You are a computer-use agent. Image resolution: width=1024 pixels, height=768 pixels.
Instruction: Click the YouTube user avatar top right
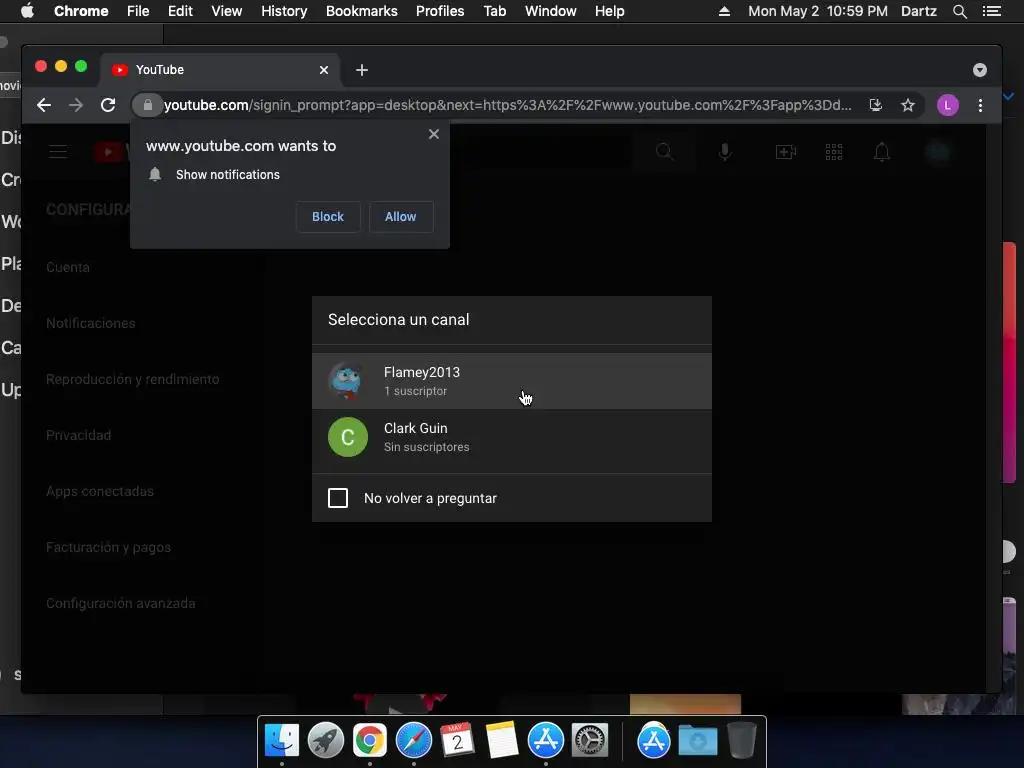939,152
